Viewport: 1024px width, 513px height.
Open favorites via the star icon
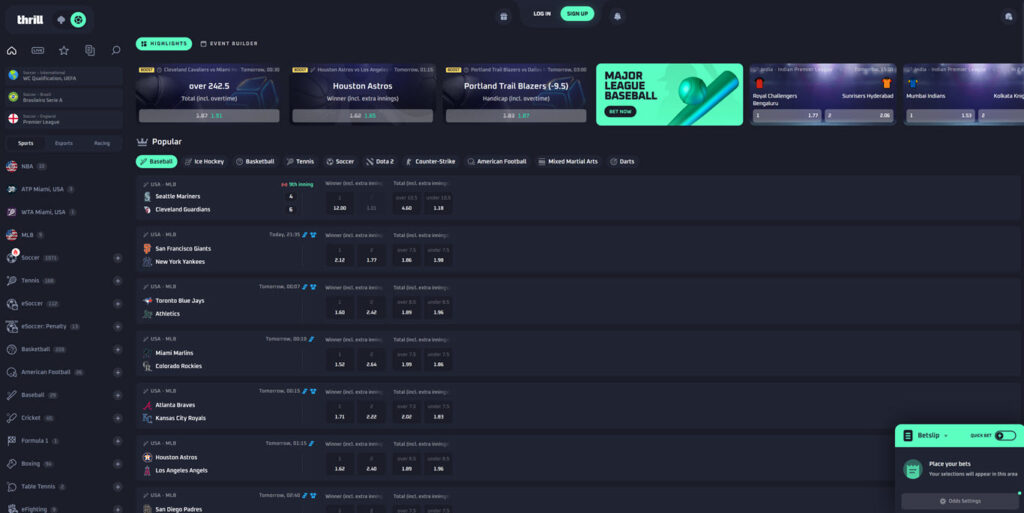[x=64, y=50]
